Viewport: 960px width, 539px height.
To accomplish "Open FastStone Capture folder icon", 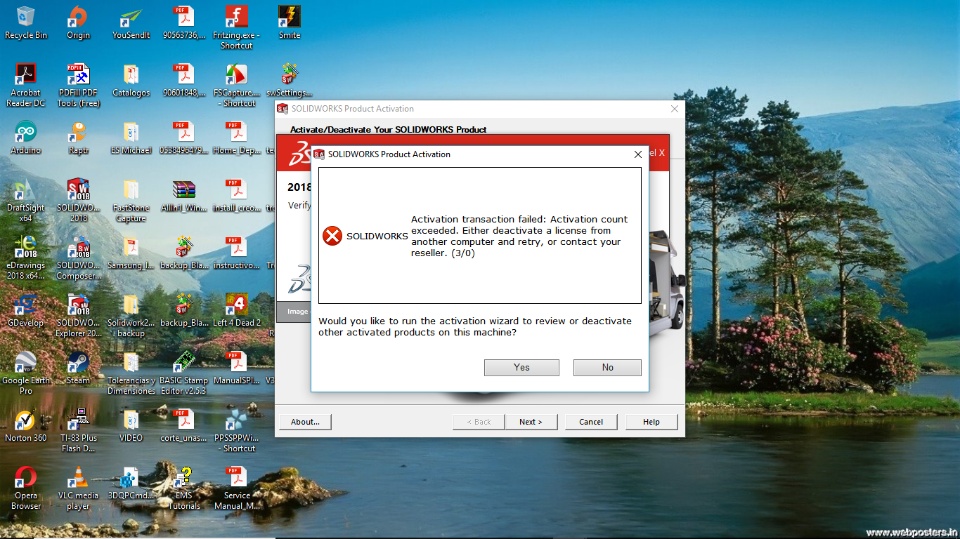I will [131, 200].
